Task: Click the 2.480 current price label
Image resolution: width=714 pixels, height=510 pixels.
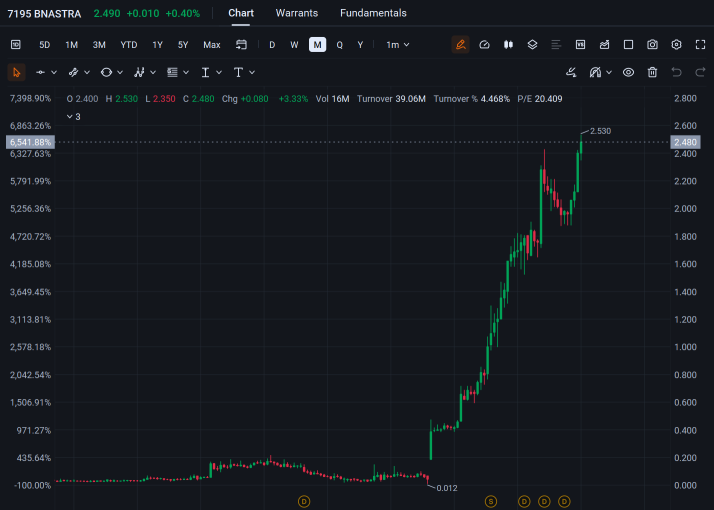Action: pyautogui.click(x=685, y=142)
